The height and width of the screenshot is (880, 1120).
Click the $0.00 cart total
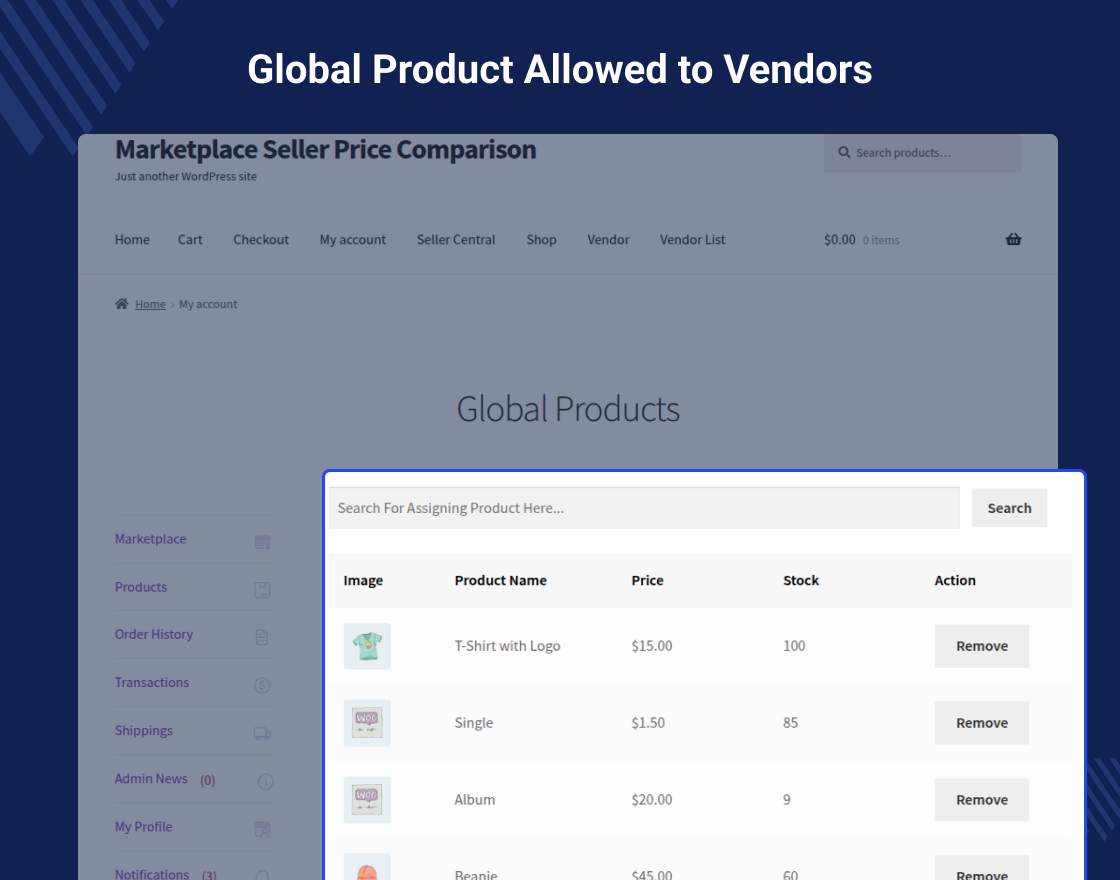pos(839,240)
